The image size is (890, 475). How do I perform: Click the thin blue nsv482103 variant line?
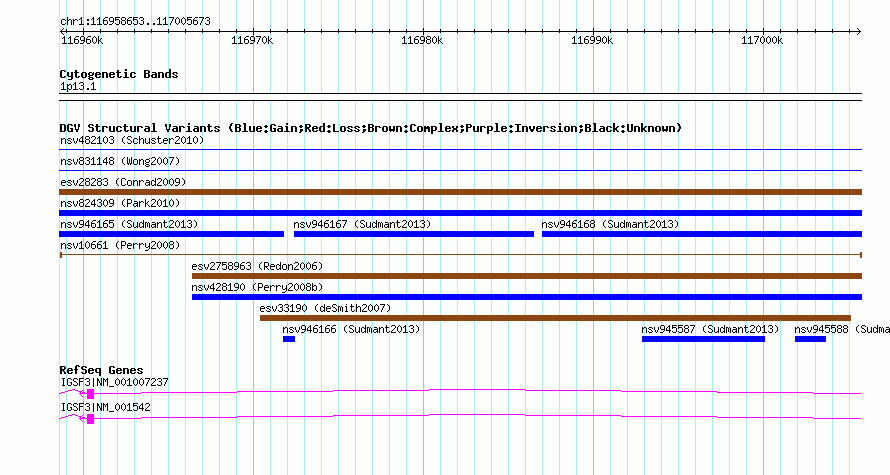460,149
